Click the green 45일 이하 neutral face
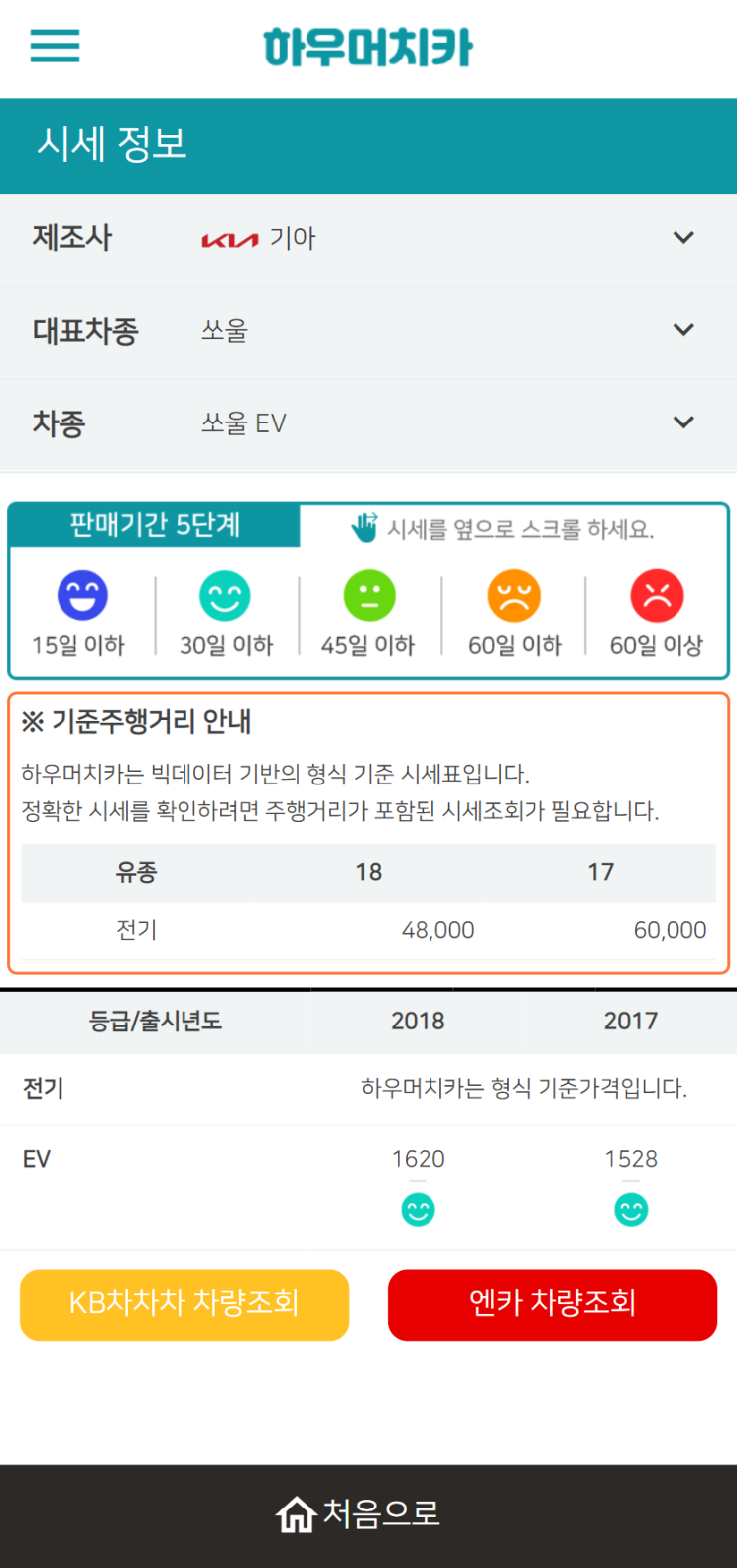The height and width of the screenshot is (1568, 737). [x=369, y=595]
